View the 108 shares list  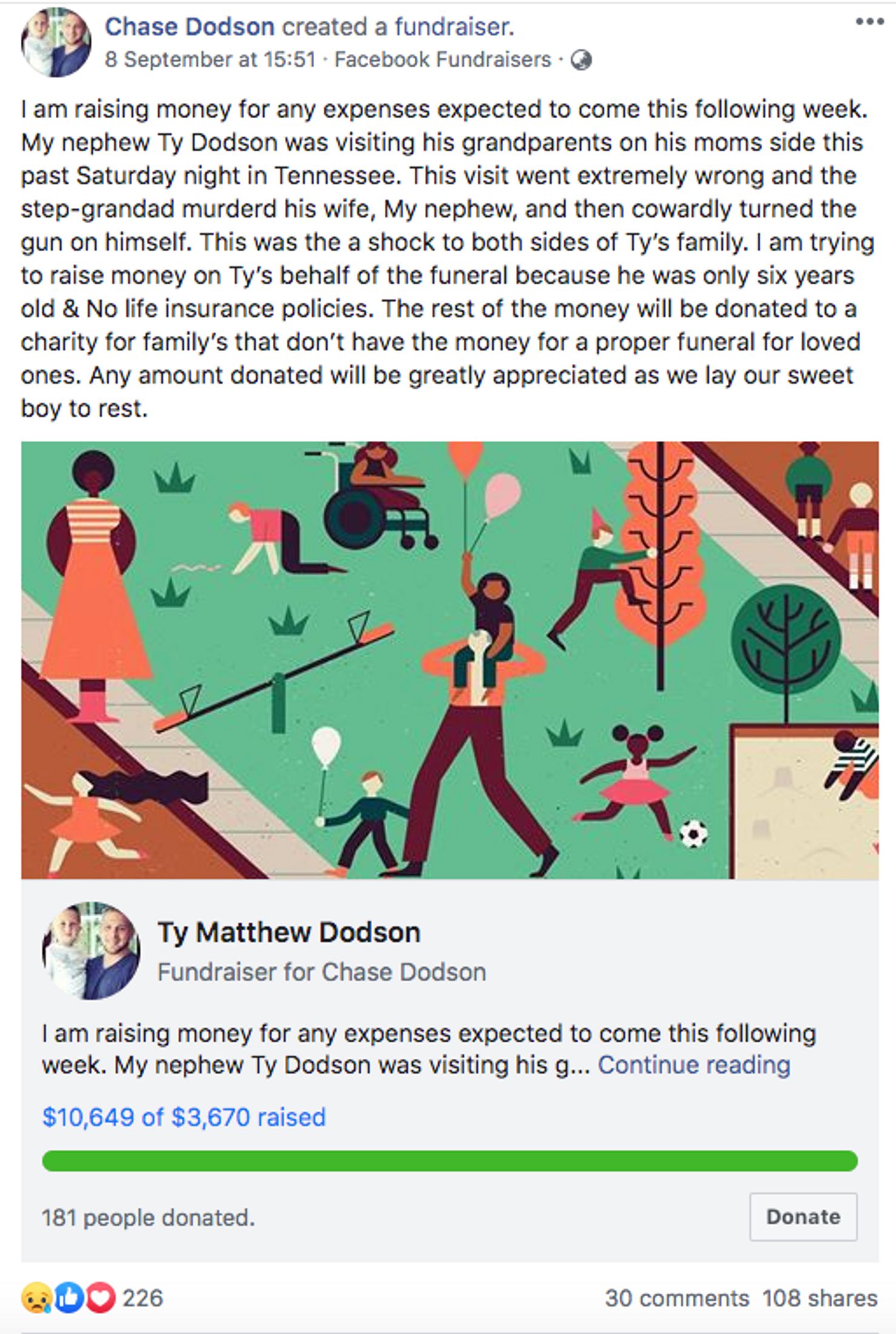pyautogui.click(x=820, y=1298)
